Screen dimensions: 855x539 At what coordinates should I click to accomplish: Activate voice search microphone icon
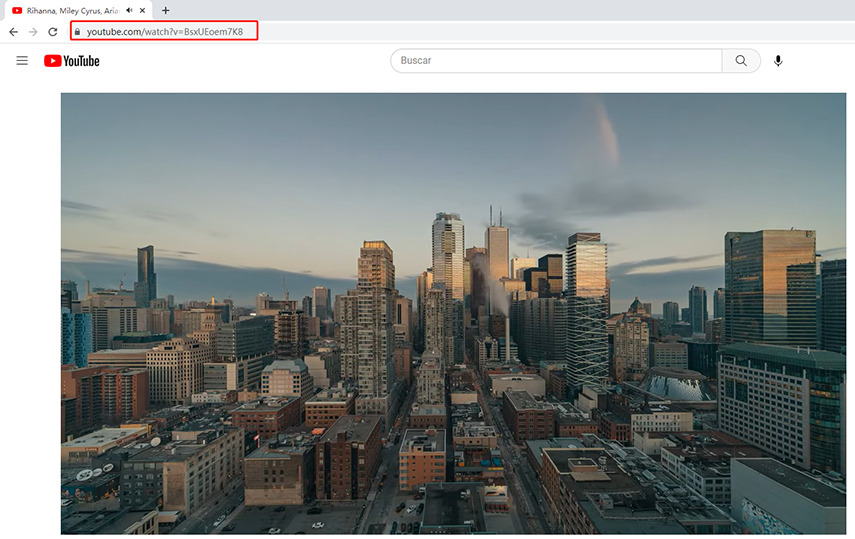click(x=778, y=61)
